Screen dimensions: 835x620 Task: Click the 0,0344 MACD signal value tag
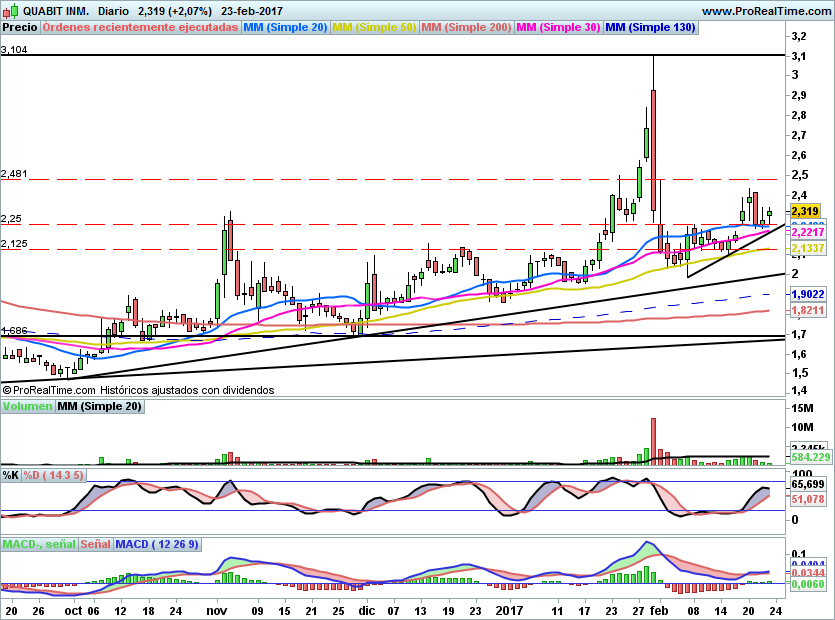(808, 573)
